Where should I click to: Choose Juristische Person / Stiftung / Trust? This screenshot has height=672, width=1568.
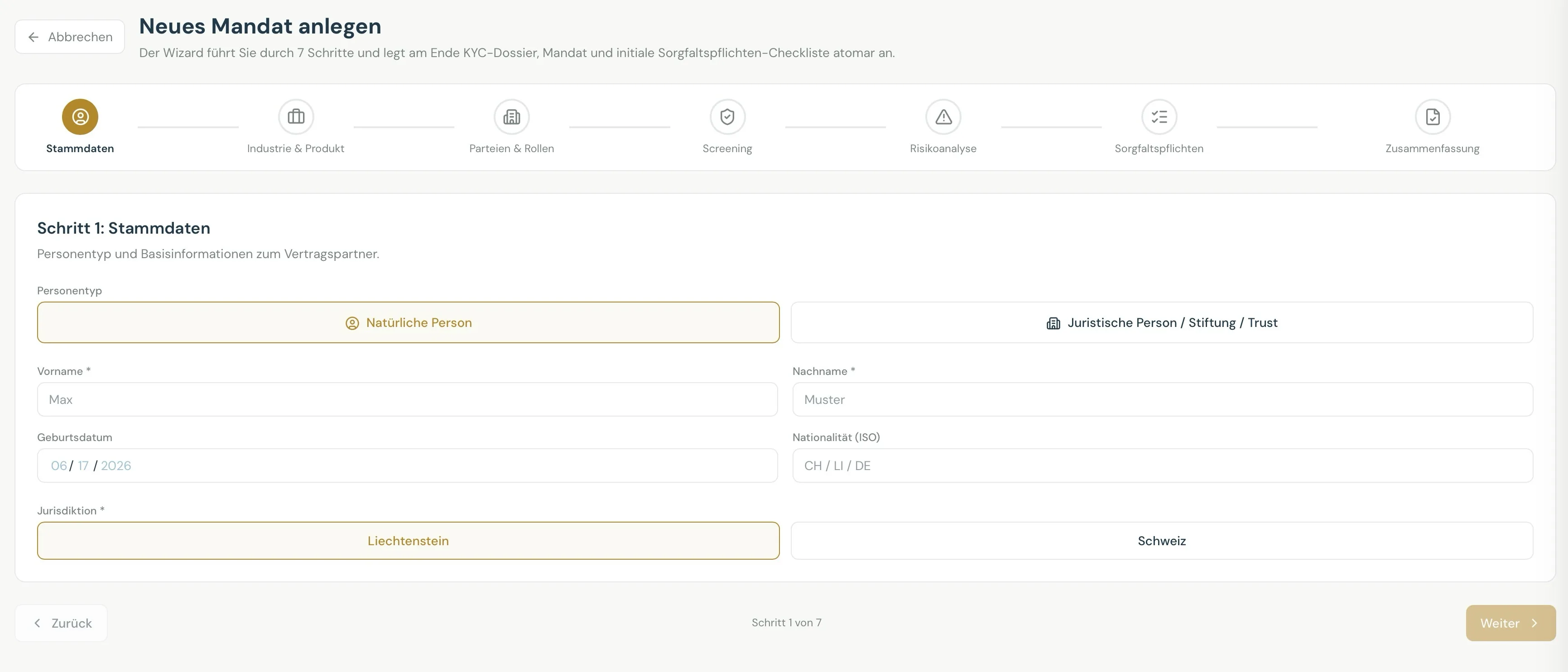(x=1161, y=322)
